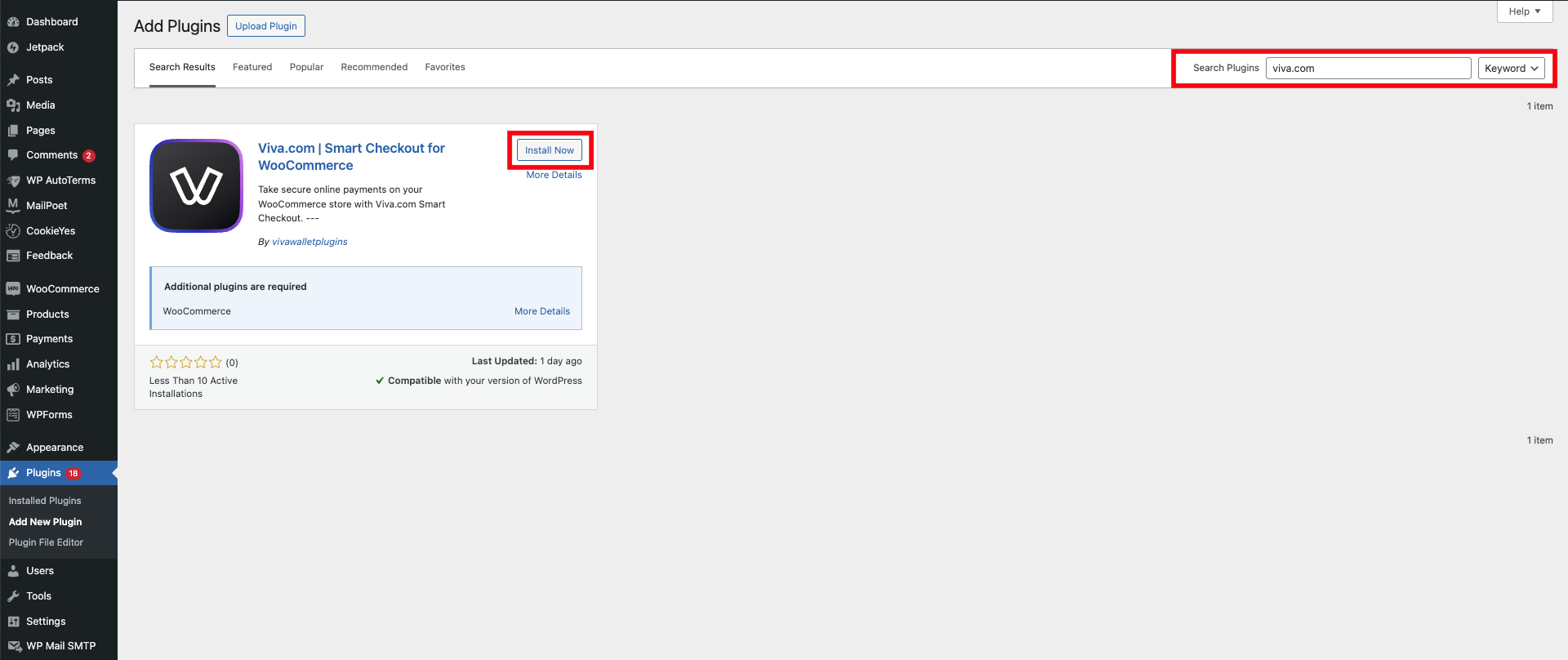Click the WP AutoTerms icon
Viewport: 1568px width, 660px height.
(13, 181)
